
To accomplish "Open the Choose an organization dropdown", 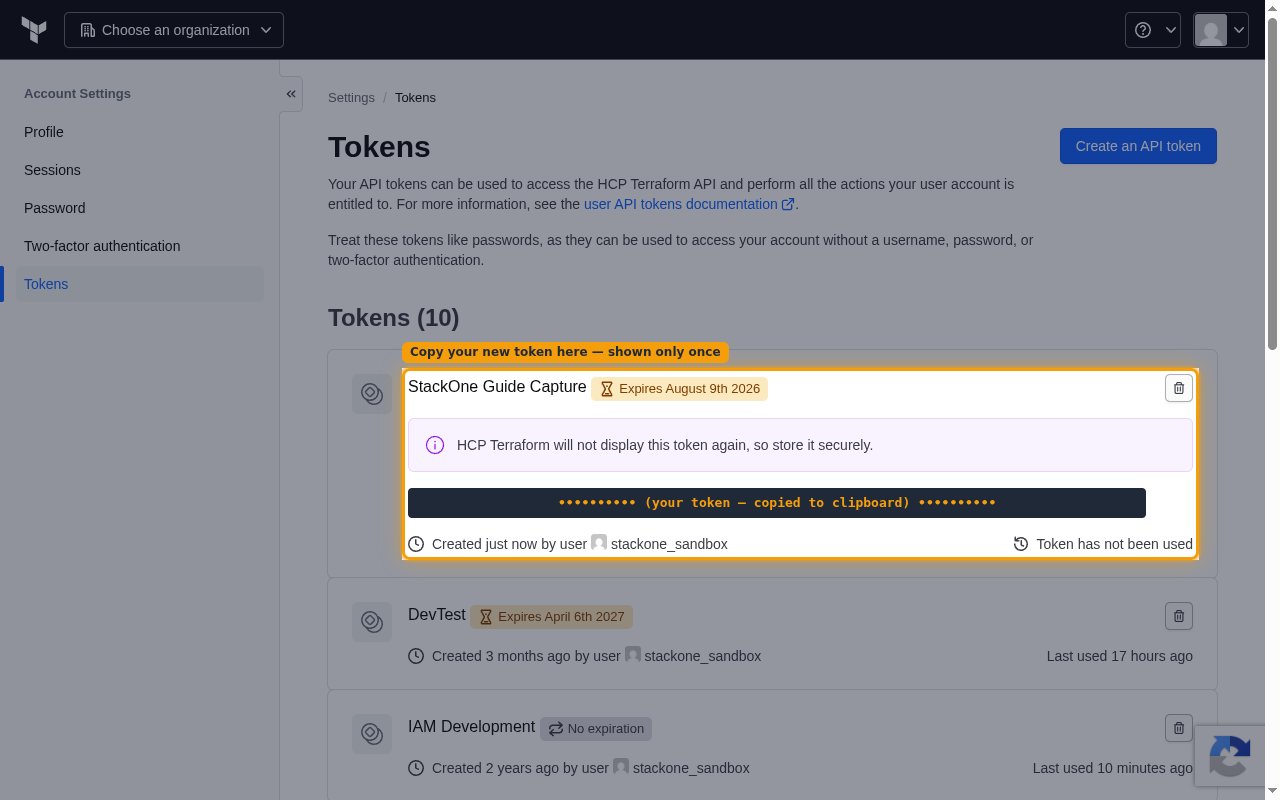I will coord(174,30).
